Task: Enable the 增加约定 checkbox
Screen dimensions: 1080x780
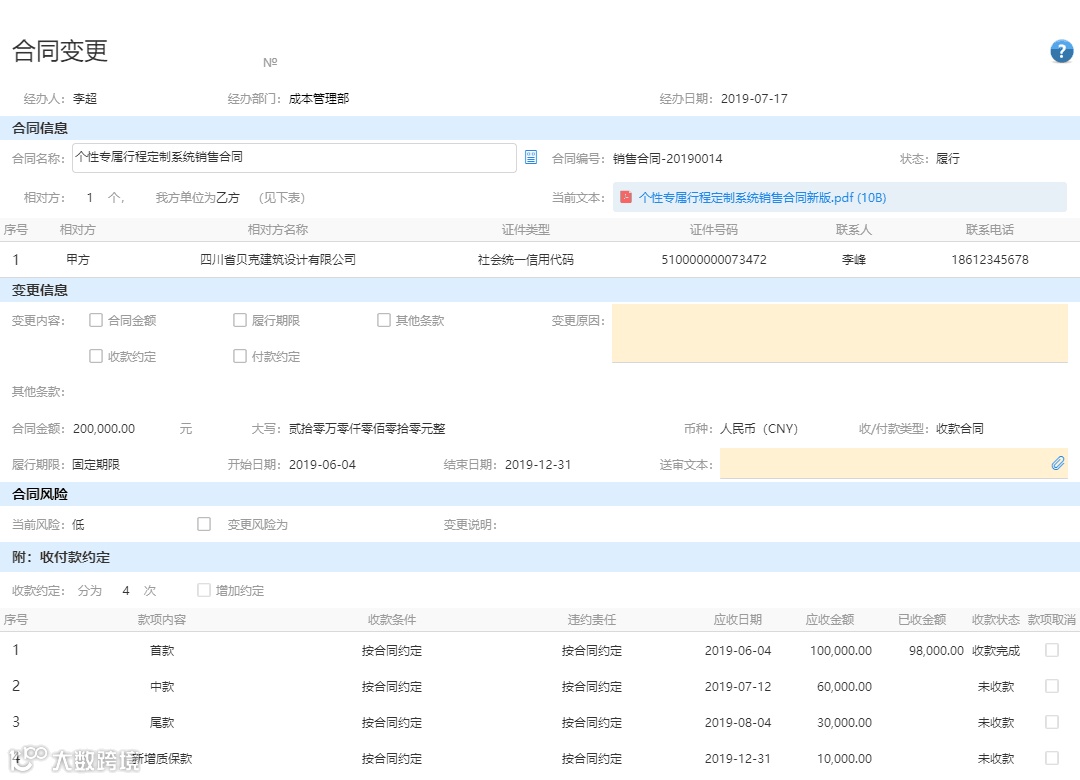Action: tap(204, 590)
